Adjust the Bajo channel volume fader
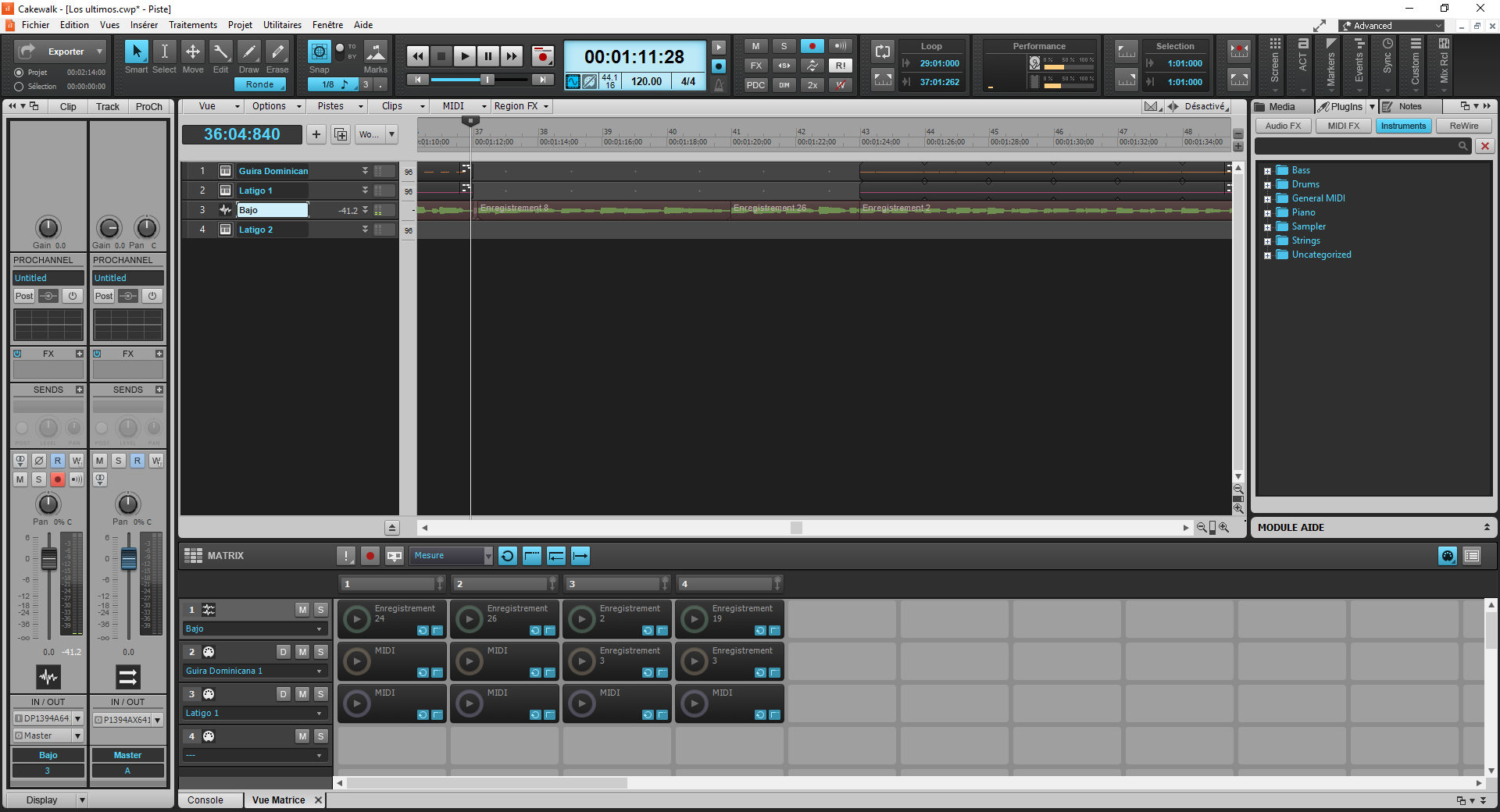The width and height of the screenshot is (1500, 812). click(48, 559)
